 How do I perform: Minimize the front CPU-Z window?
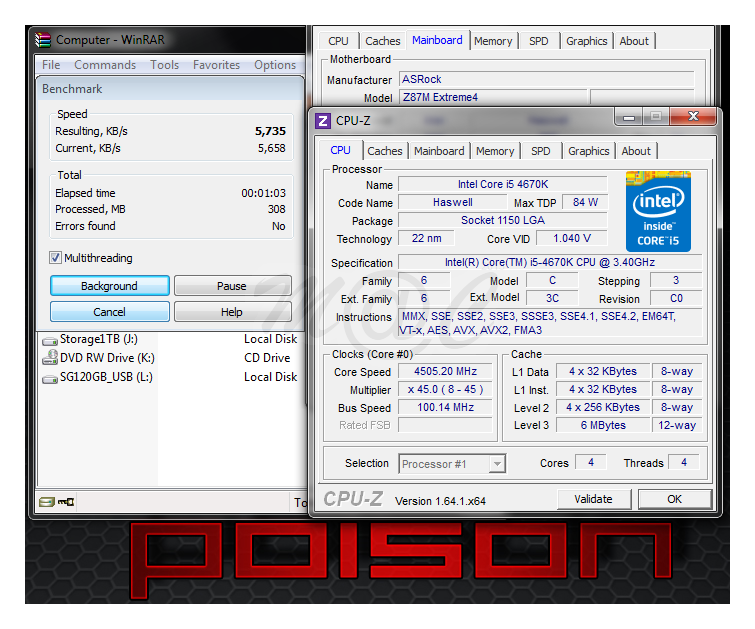click(628, 118)
